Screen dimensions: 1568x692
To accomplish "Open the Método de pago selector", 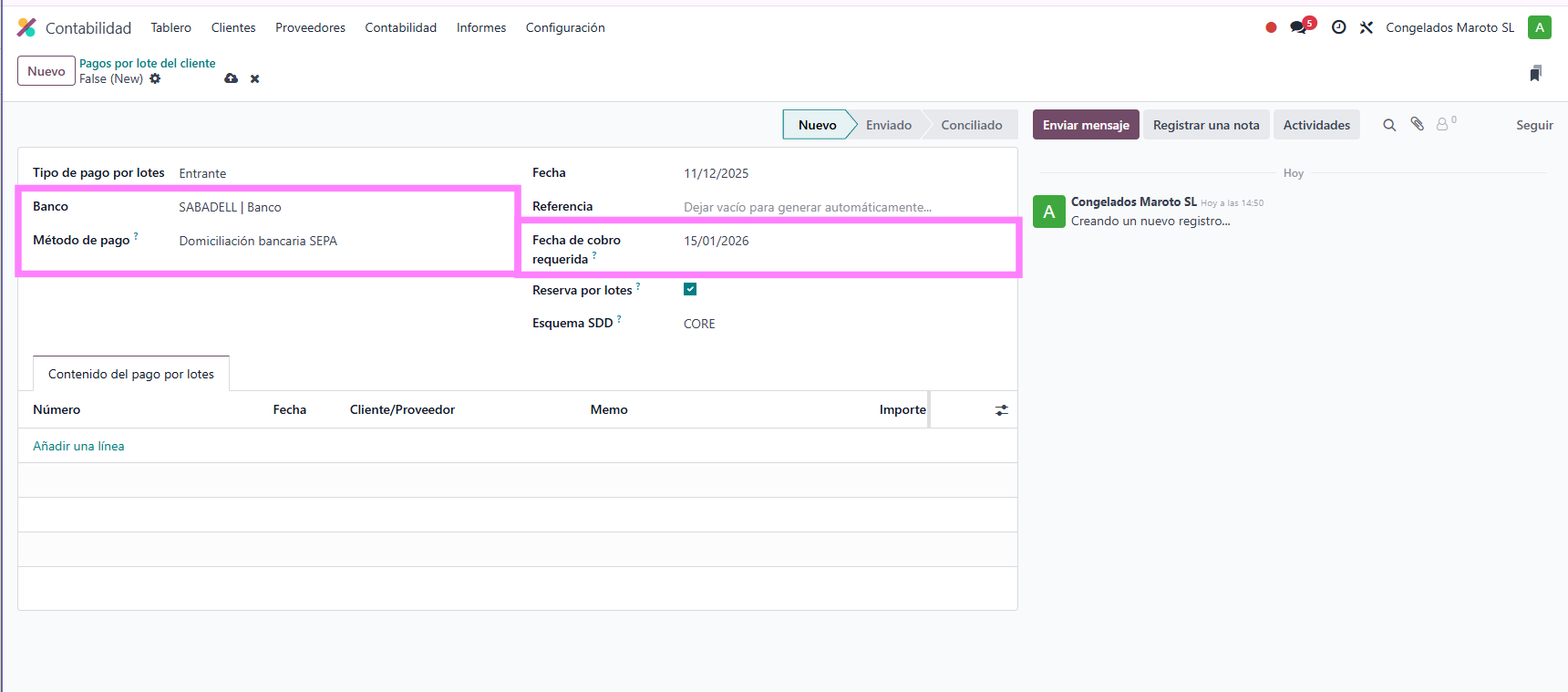I will pos(337,241).
